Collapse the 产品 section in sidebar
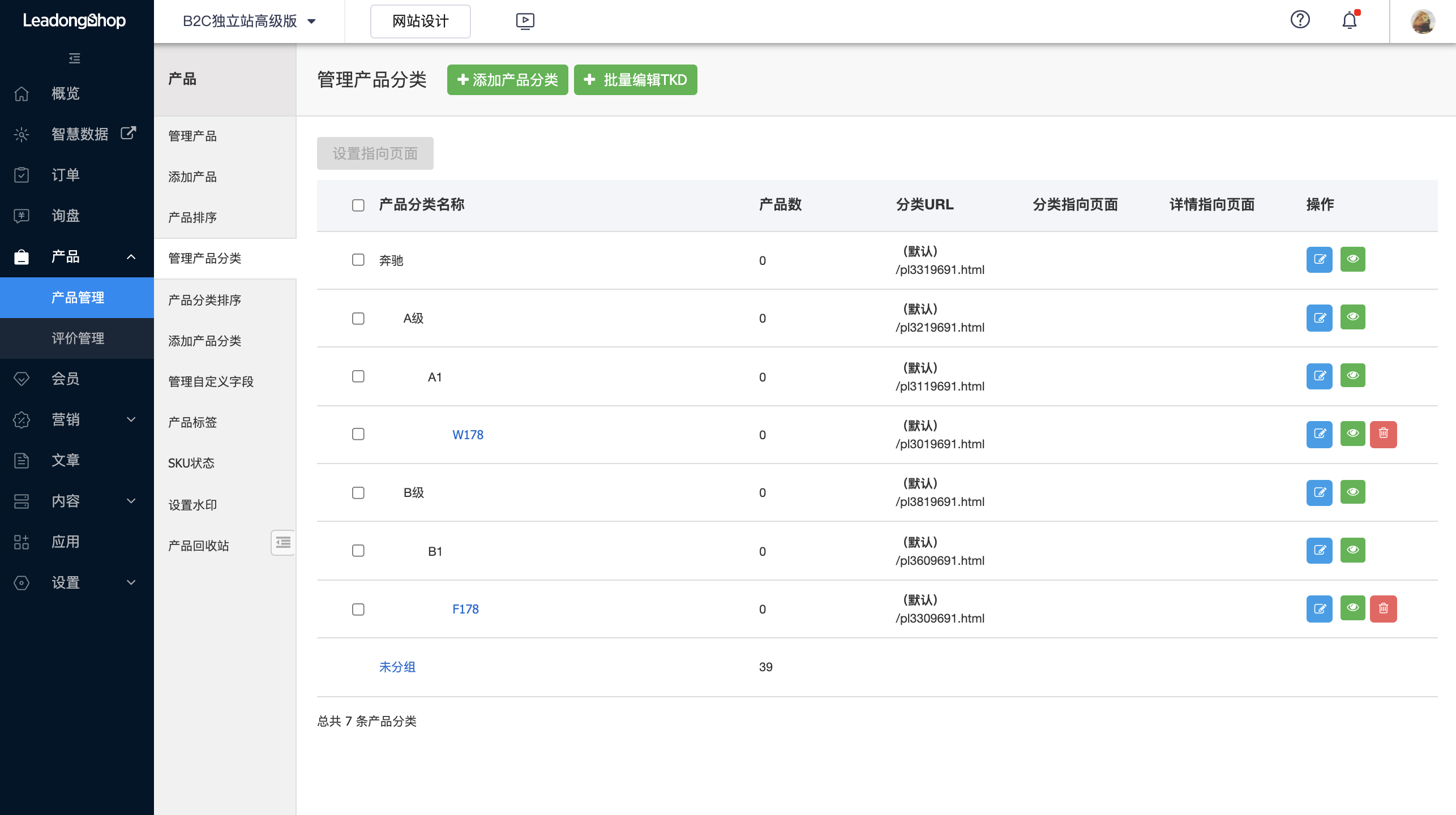Viewport: 1456px width, 815px height. pyautogui.click(x=132, y=256)
